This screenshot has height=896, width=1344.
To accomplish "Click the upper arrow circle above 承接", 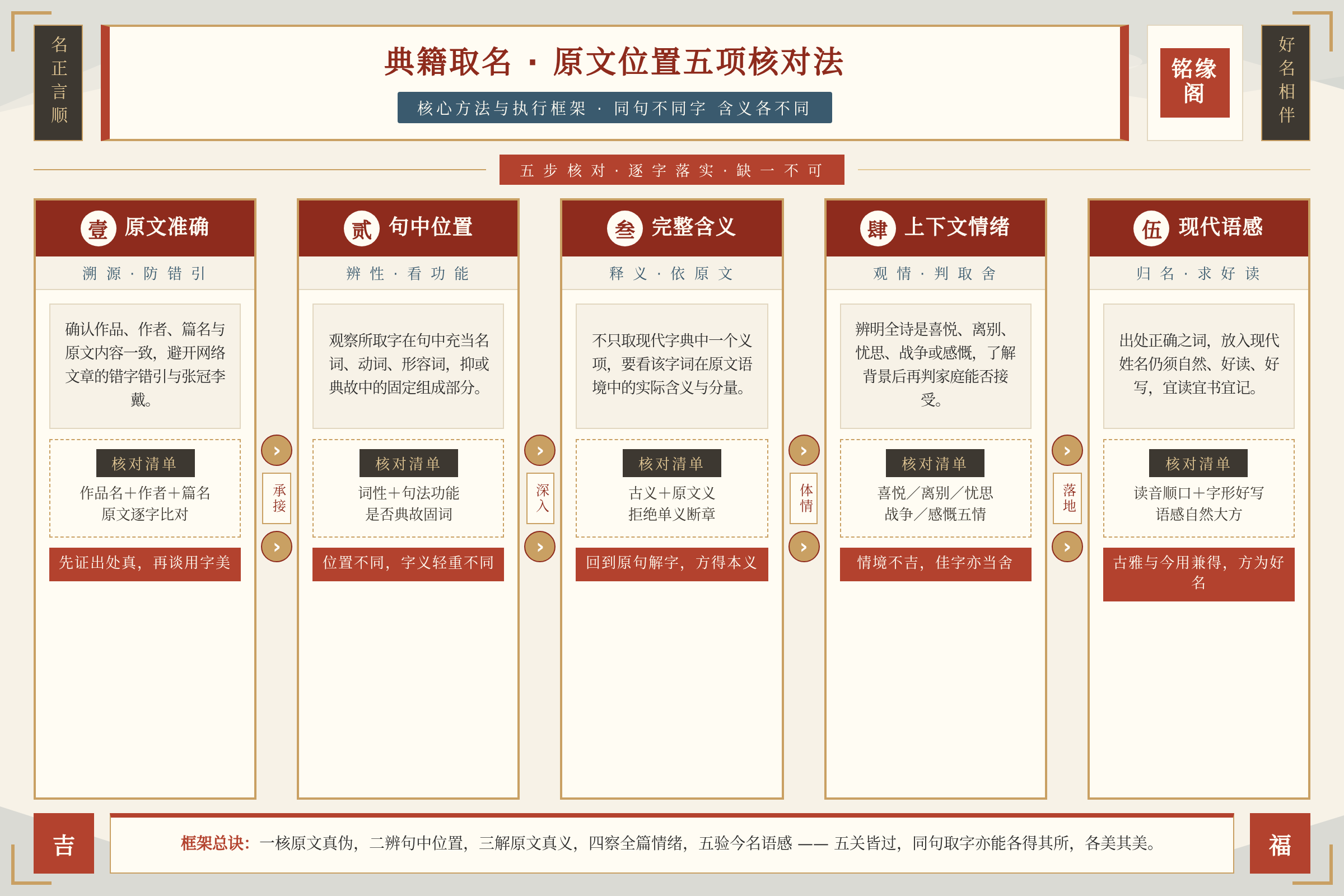I will click(277, 450).
